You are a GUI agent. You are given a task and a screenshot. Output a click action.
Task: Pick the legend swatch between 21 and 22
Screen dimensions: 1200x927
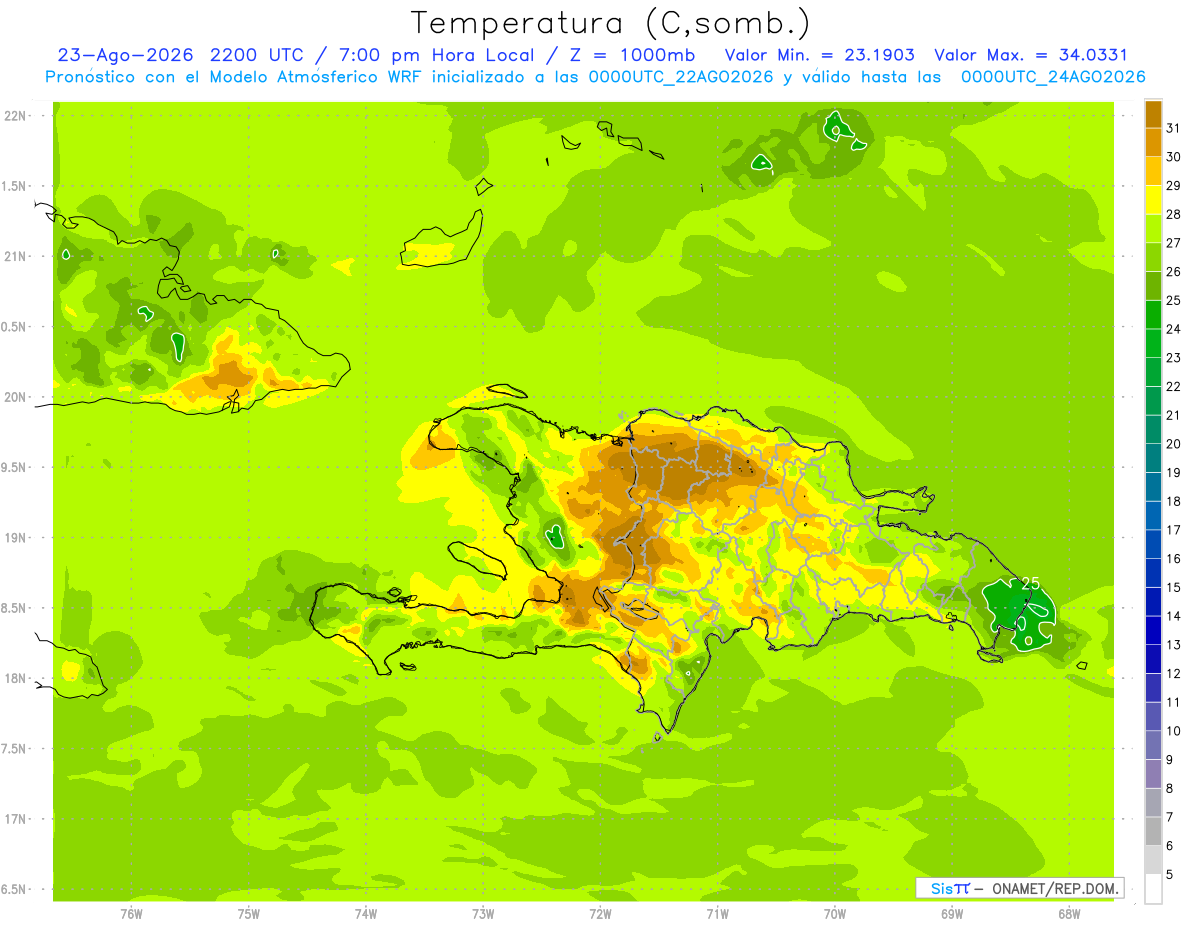(x=1153, y=401)
